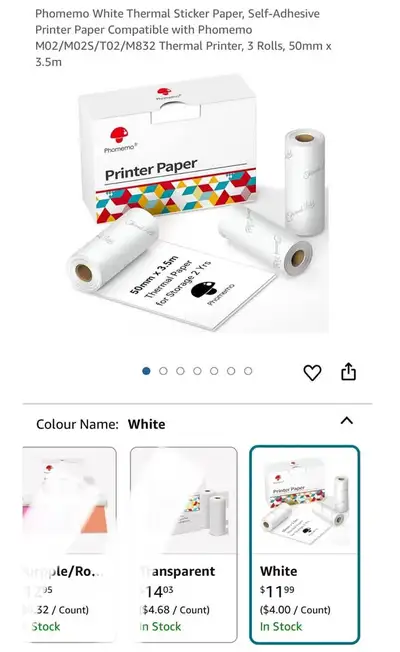Go to second image carousel dot
Image resolution: width=400 pixels, height=652 pixels.
click(163, 371)
